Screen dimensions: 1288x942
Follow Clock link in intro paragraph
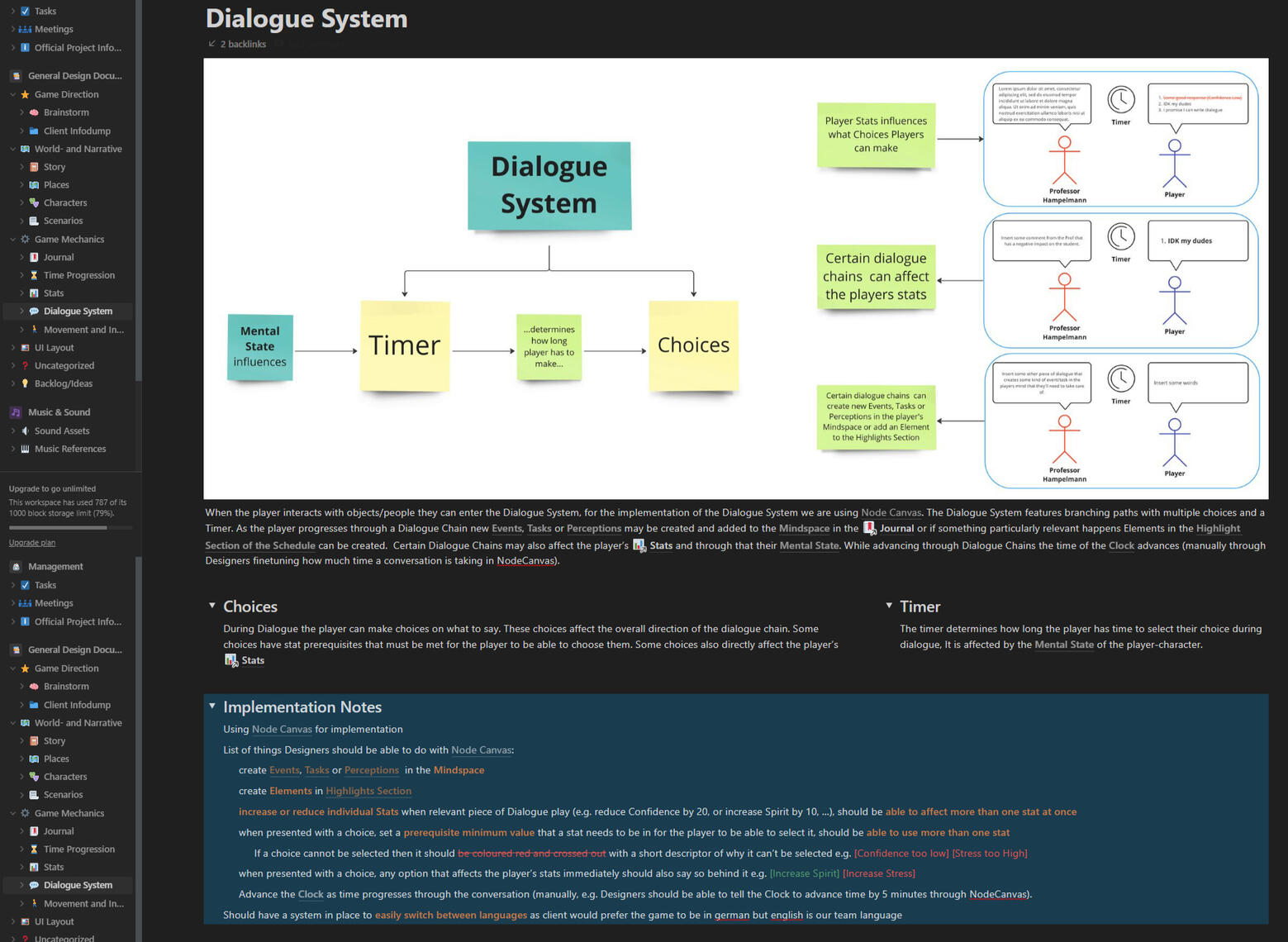point(1121,545)
